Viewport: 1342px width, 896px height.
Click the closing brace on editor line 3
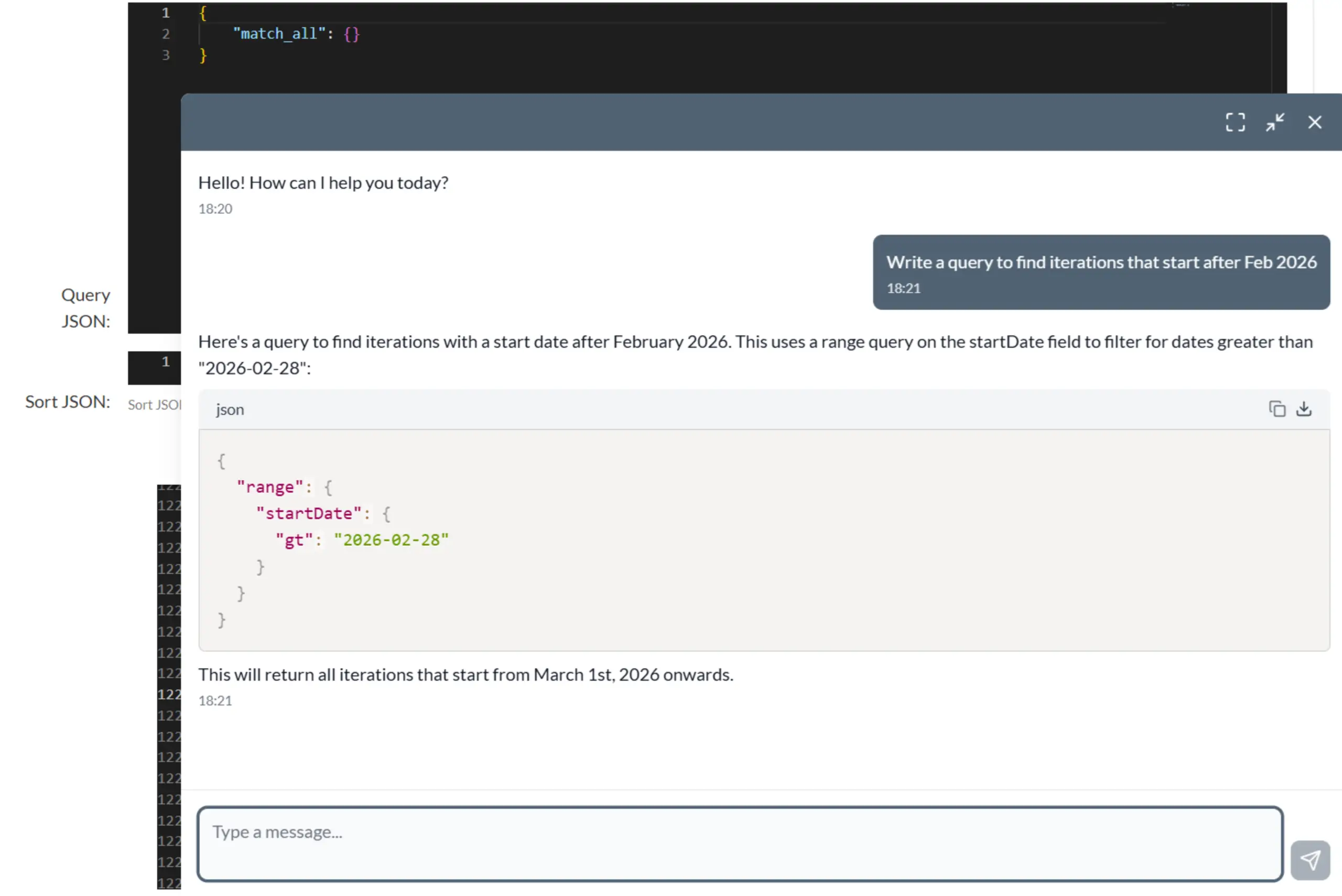[x=203, y=56]
